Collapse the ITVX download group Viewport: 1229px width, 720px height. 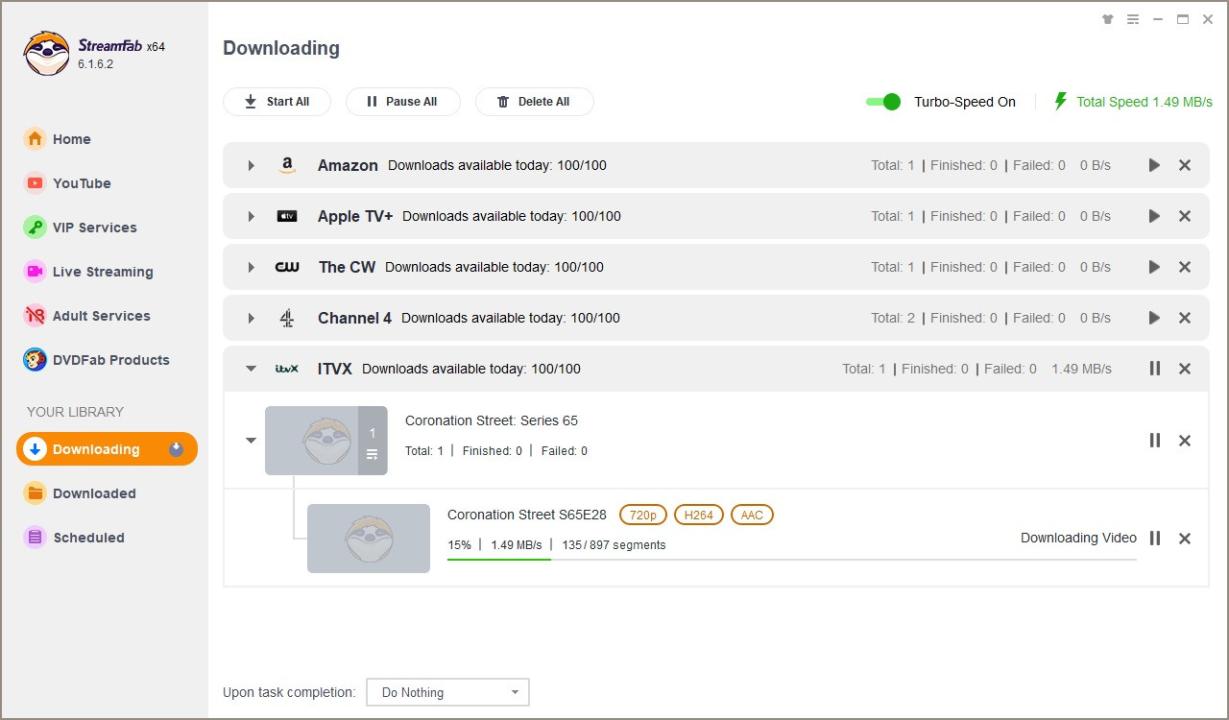(x=251, y=369)
